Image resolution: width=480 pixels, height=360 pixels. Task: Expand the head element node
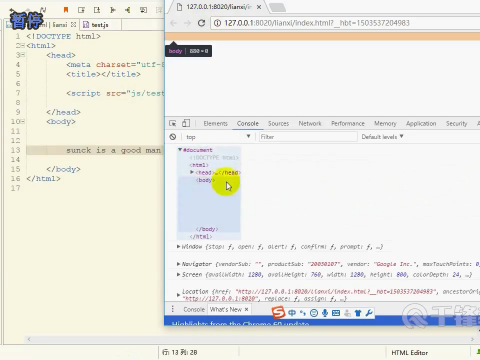click(192, 172)
